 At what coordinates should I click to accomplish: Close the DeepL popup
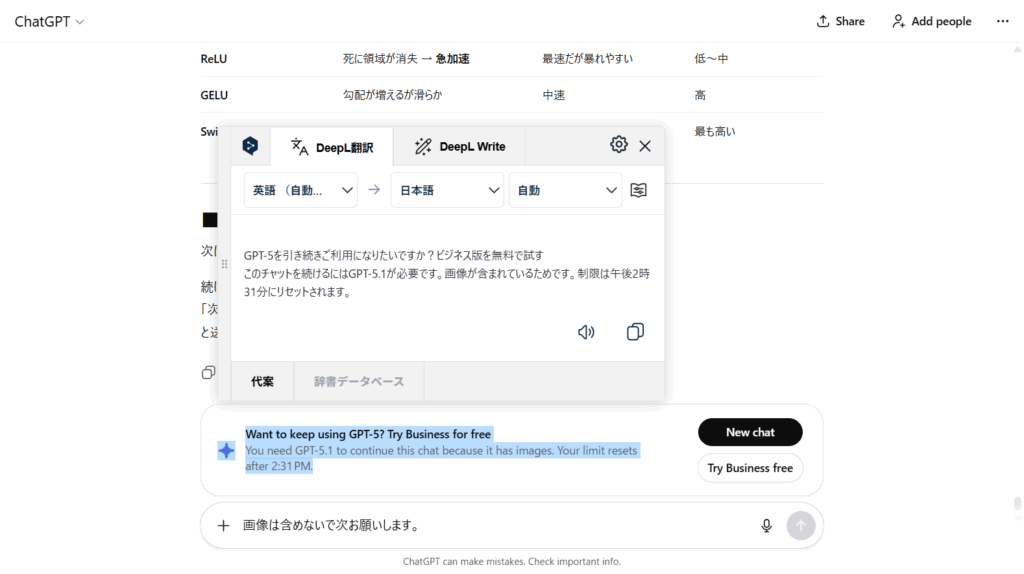point(645,146)
